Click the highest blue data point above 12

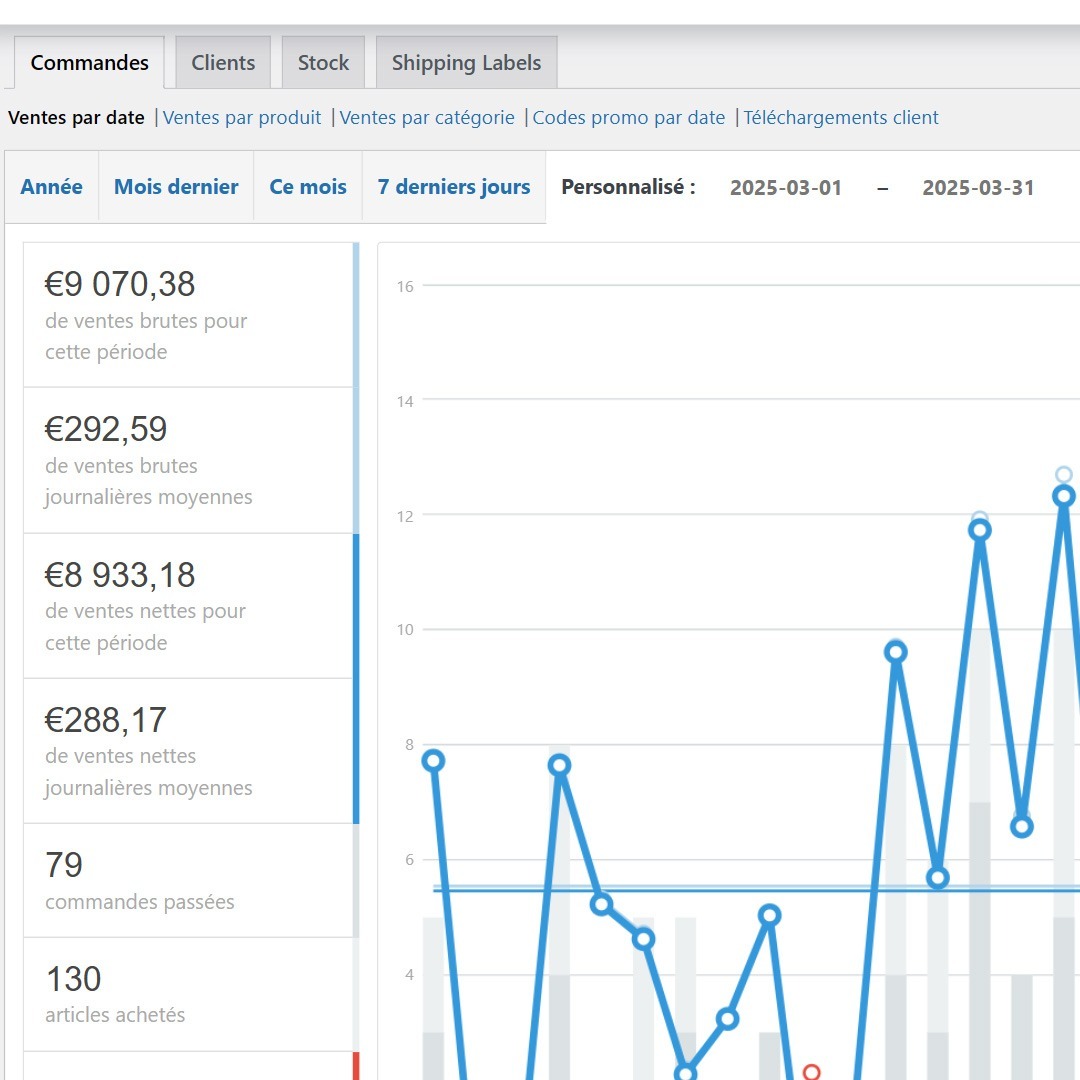(x=1063, y=496)
